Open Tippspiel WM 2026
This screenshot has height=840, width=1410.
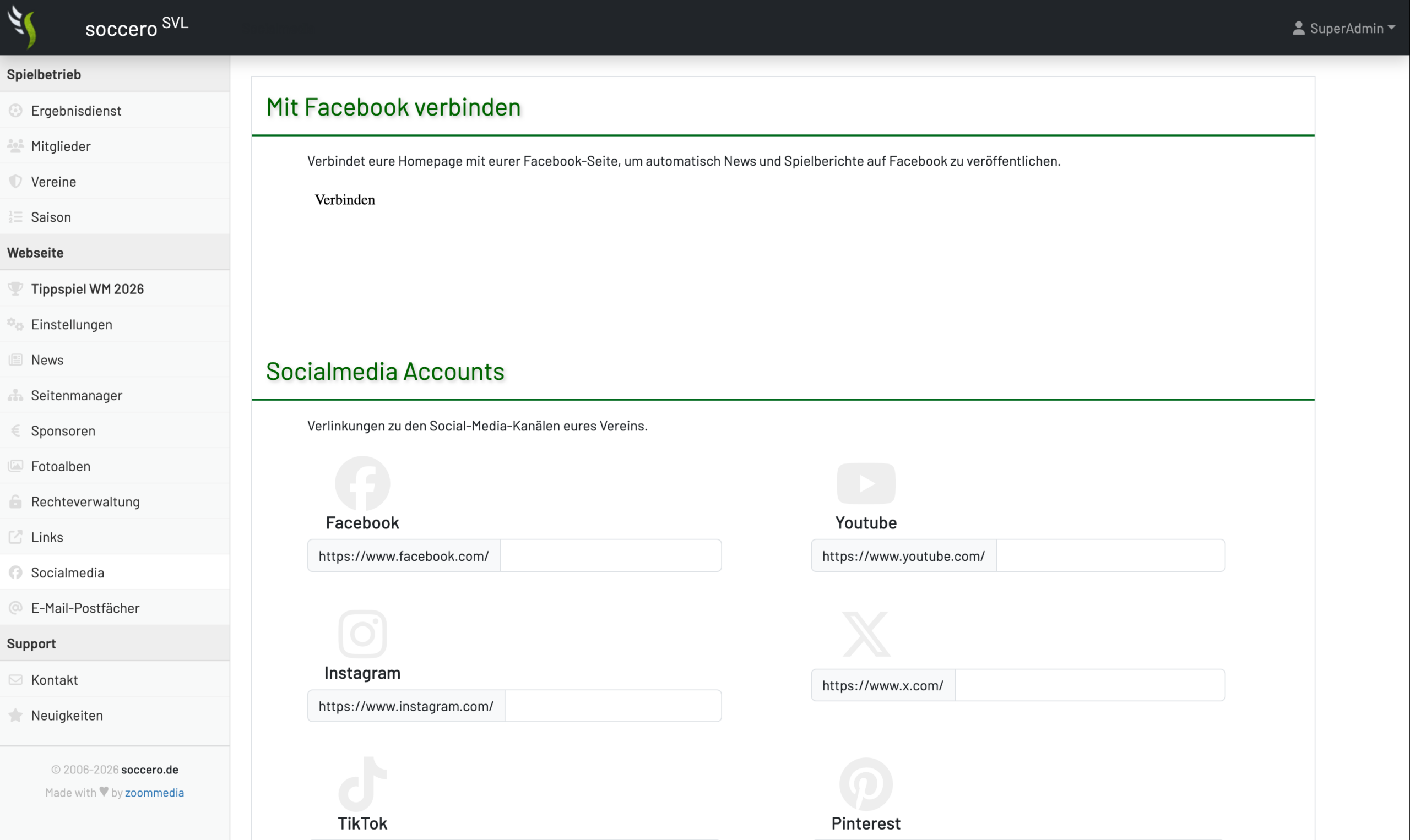(x=115, y=288)
